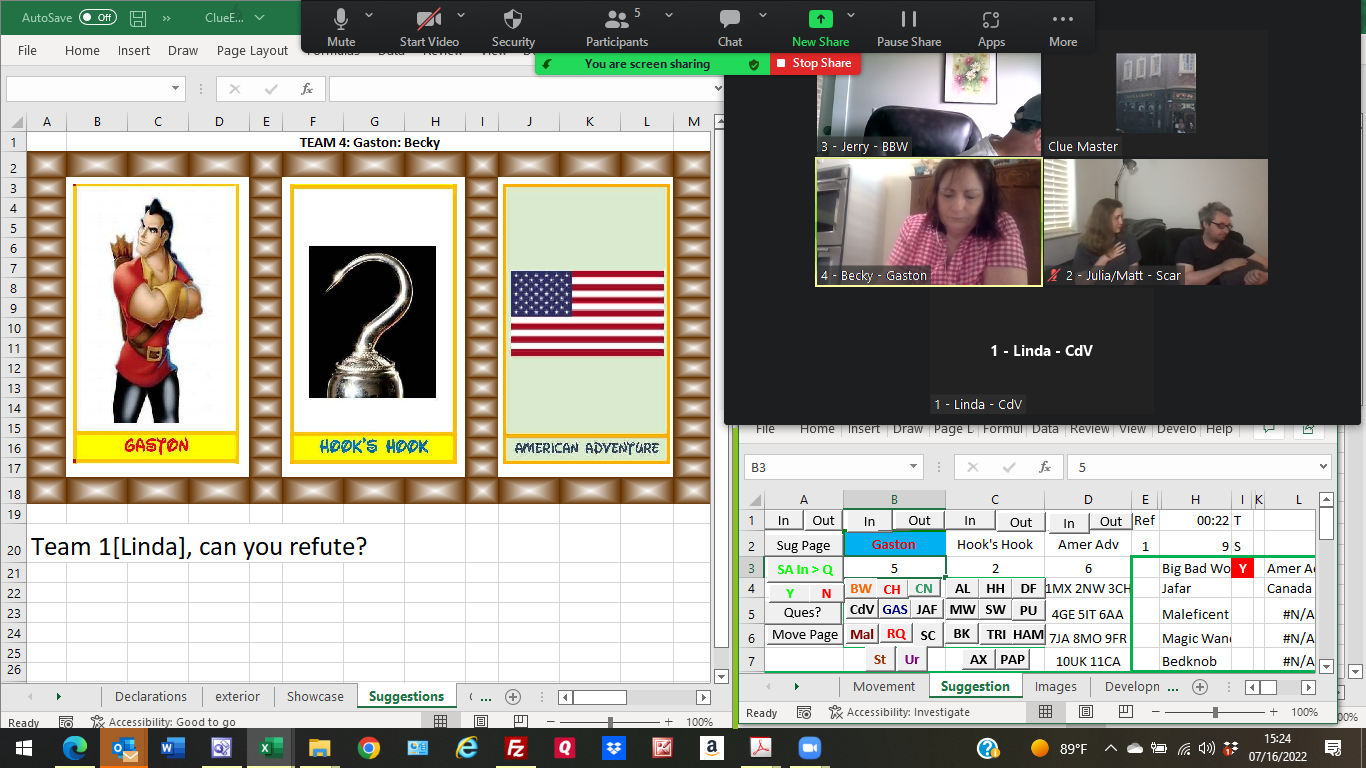Start Video from the Zoom toolbar
The height and width of the screenshot is (768, 1366).
pyautogui.click(x=429, y=27)
